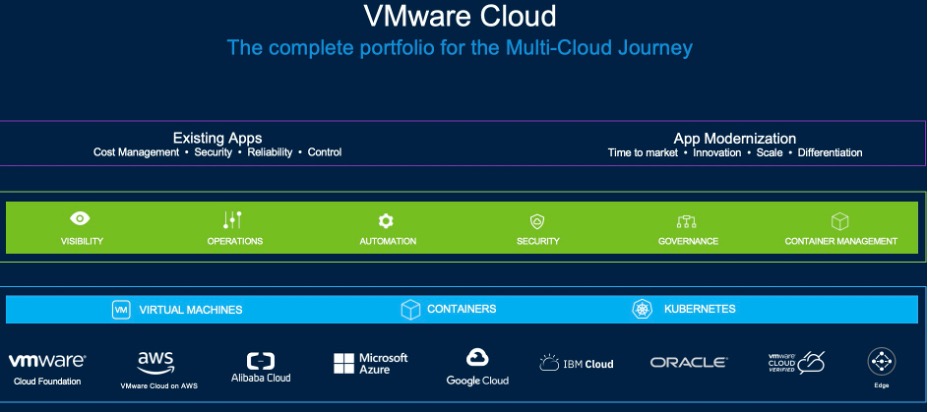Click the Differentiation text
The height and width of the screenshot is (412, 928).
click(830, 153)
